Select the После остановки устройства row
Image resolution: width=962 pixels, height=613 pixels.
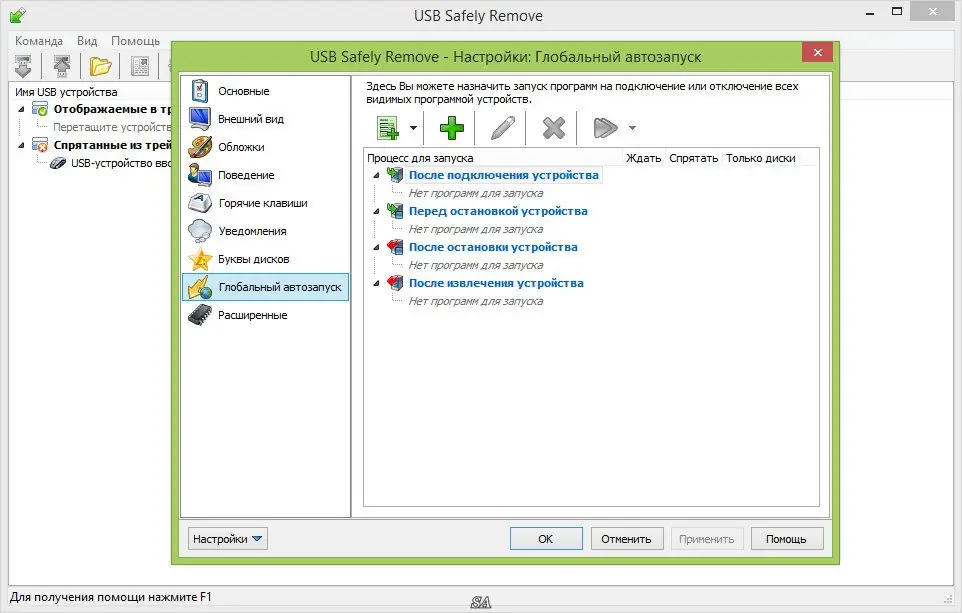(493, 247)
